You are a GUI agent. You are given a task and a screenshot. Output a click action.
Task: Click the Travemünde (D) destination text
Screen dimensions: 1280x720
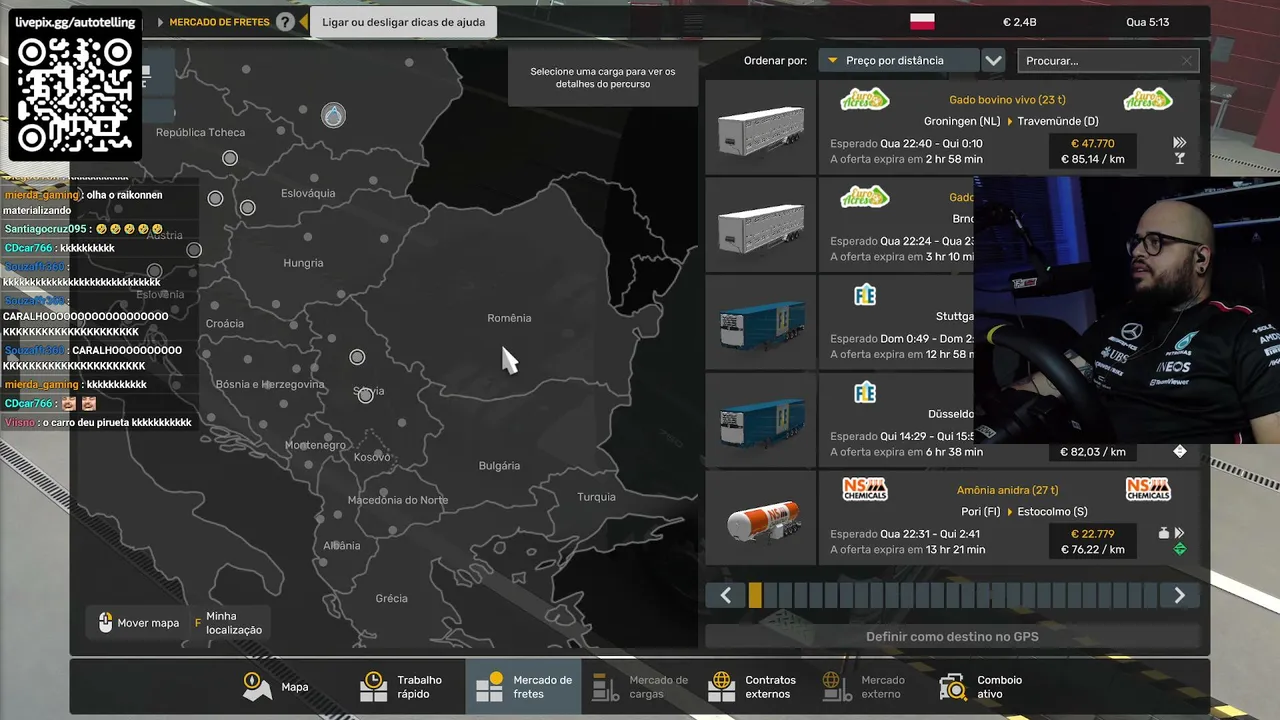click(1058, 121)
